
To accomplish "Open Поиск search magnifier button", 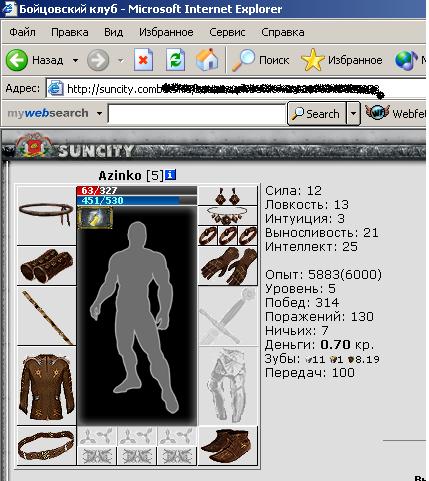I will pos(260,60).
